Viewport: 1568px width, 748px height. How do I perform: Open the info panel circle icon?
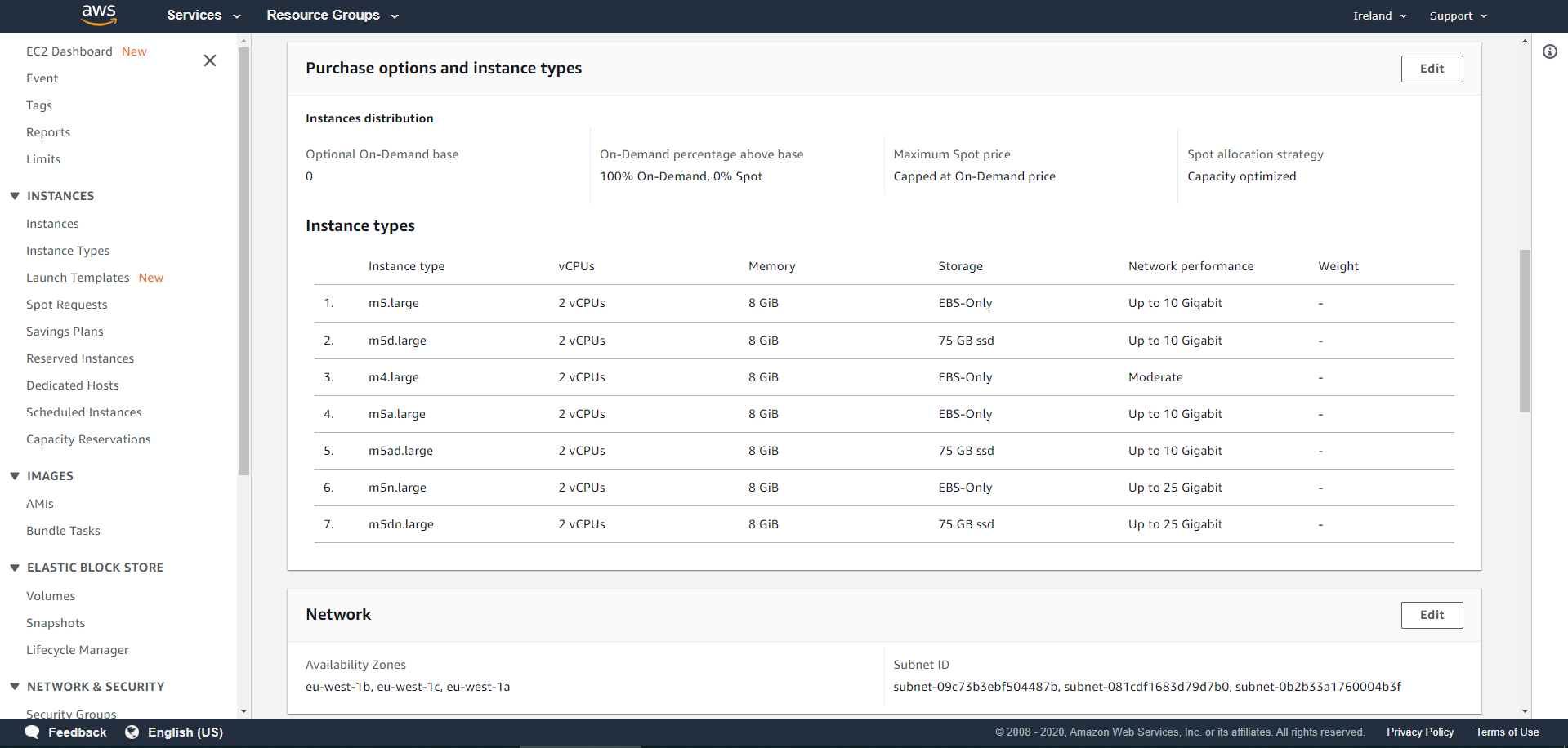click(1550, 51)
